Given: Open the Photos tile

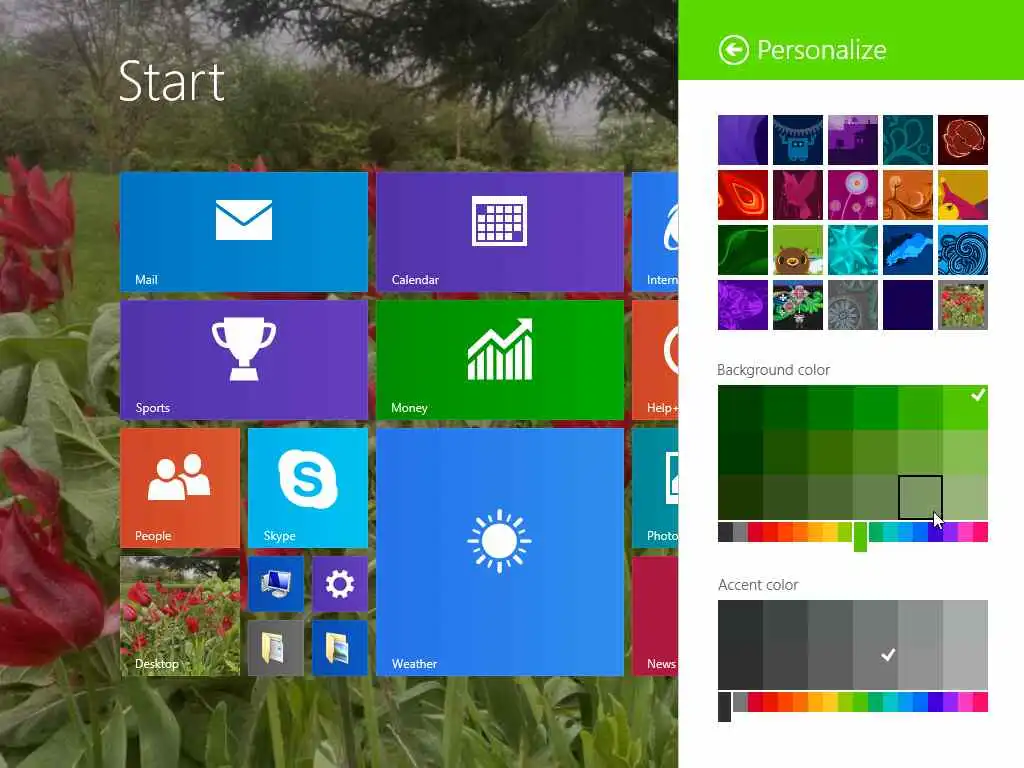Looking at the screenshot, I should pos(655,487).
